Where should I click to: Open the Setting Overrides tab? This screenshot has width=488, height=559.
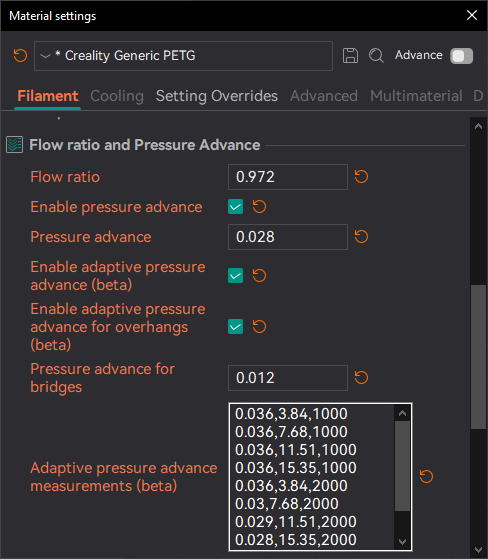(217, 96)
